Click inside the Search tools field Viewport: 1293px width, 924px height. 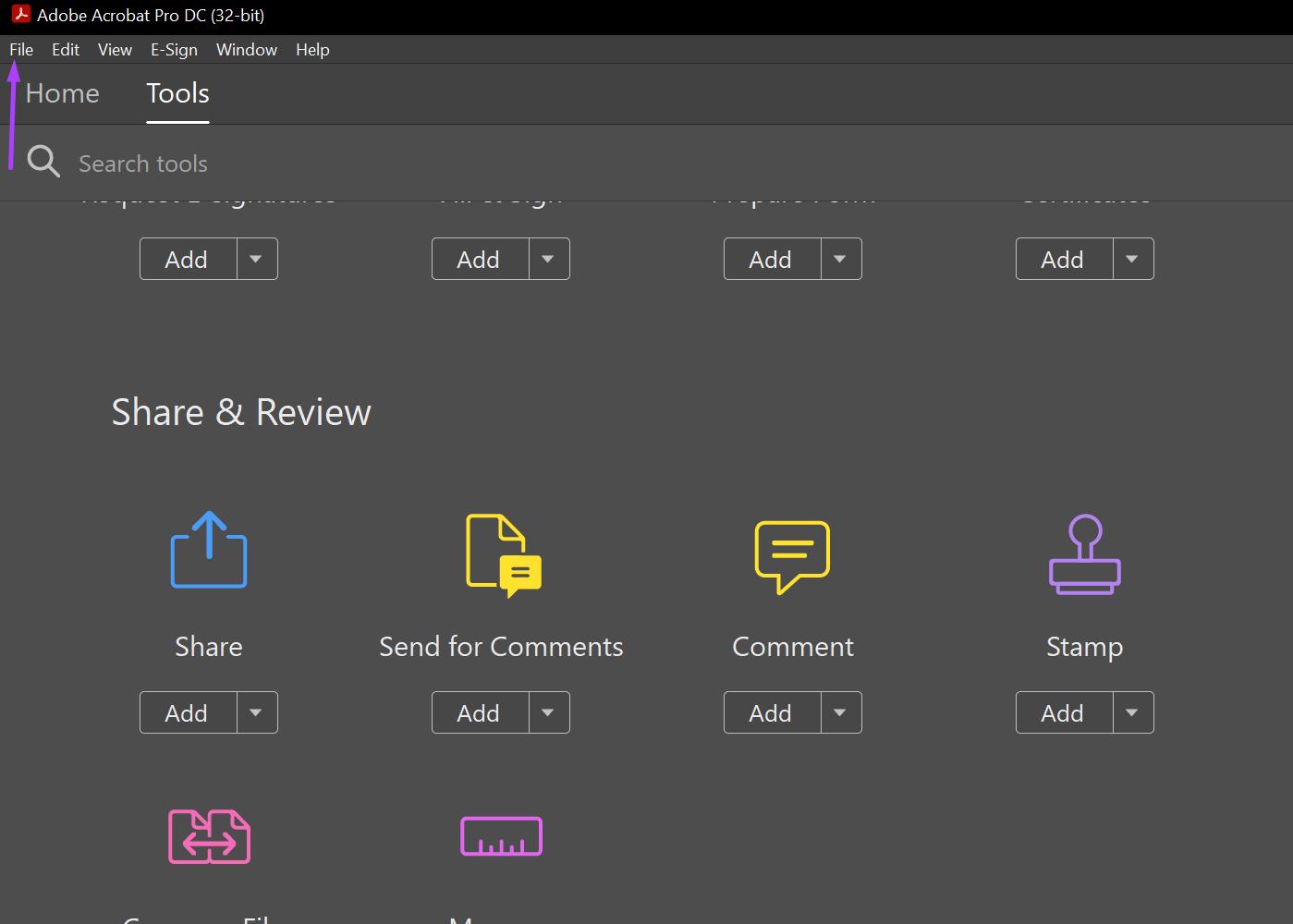(x=143, y=163)
